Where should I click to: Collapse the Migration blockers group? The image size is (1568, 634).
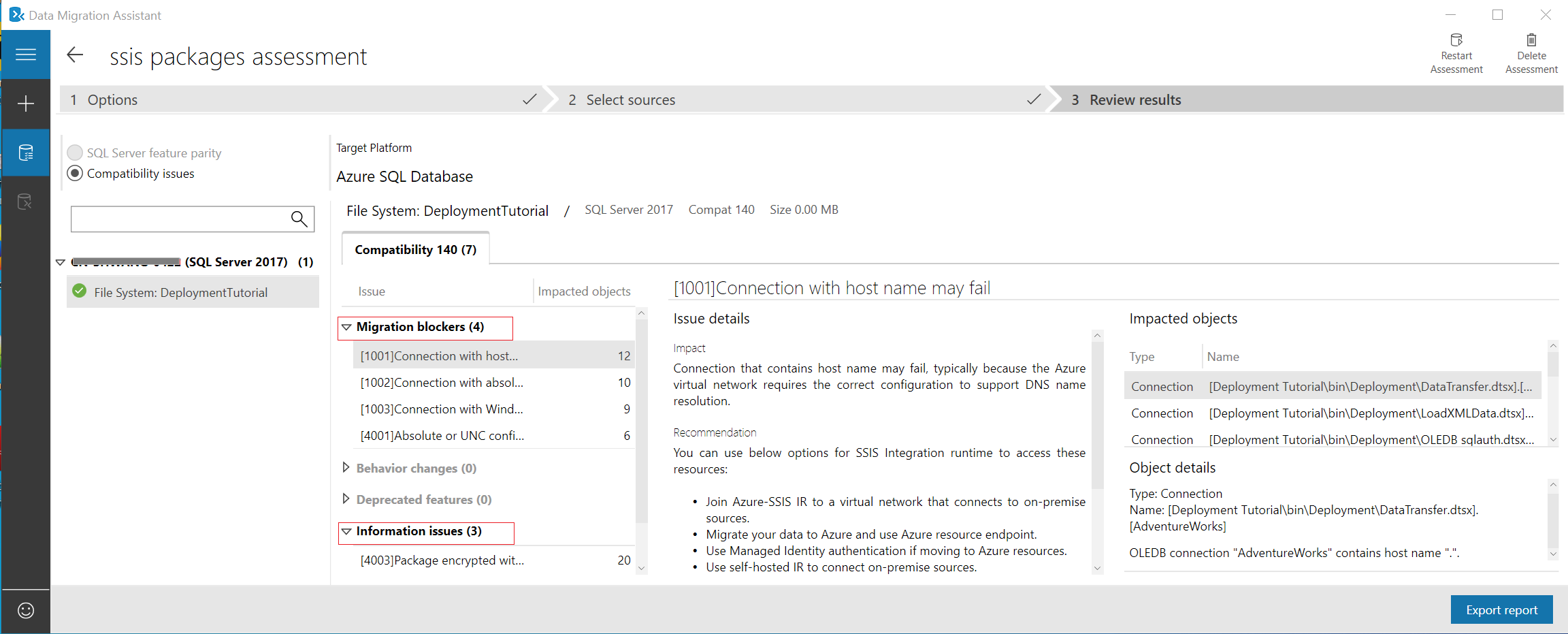(x=346, y=327)
